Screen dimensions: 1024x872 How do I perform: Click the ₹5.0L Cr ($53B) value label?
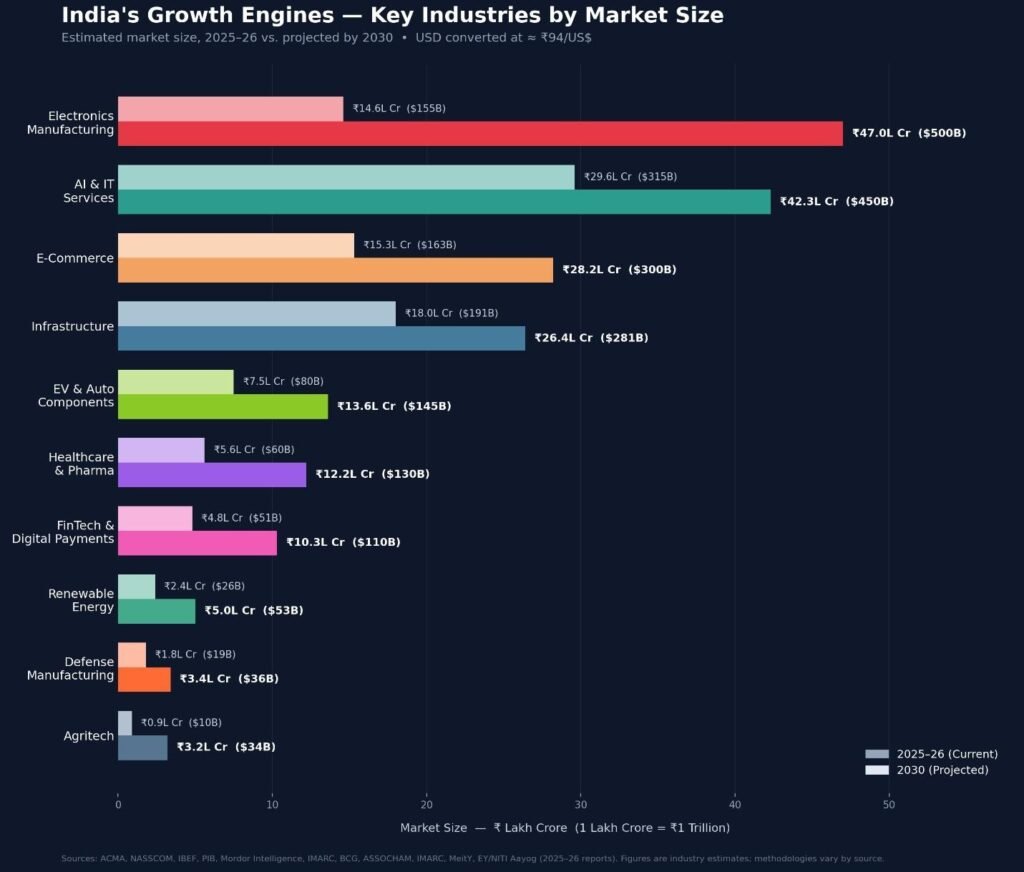[253, 611]
